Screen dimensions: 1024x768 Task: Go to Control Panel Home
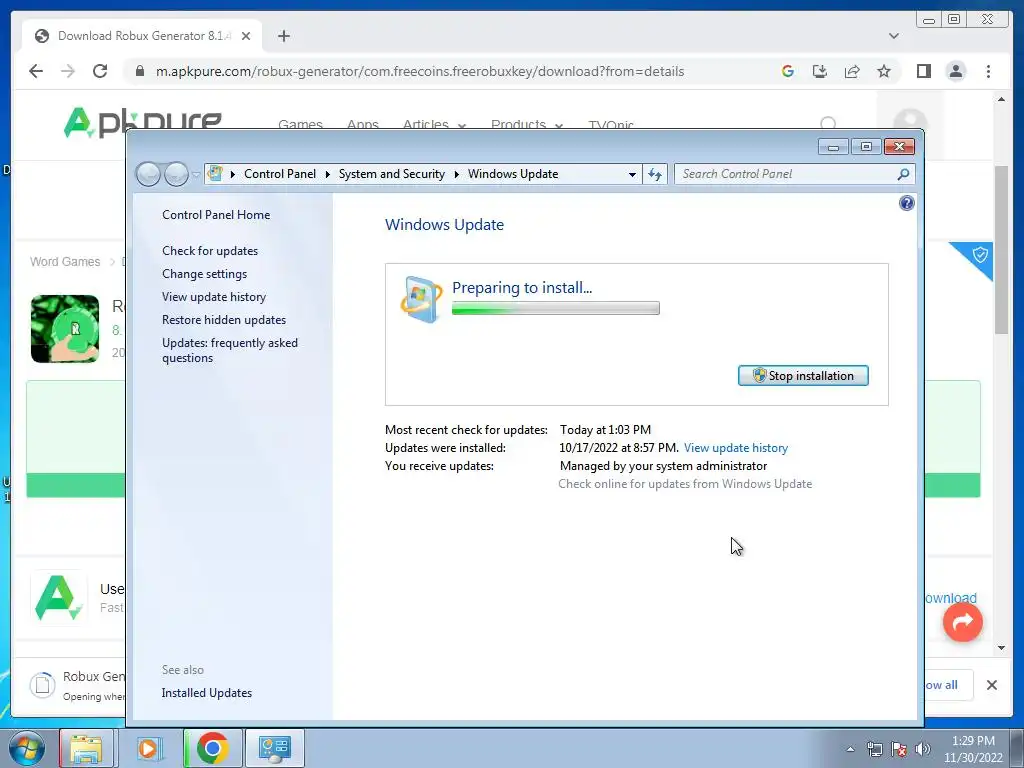216,215
